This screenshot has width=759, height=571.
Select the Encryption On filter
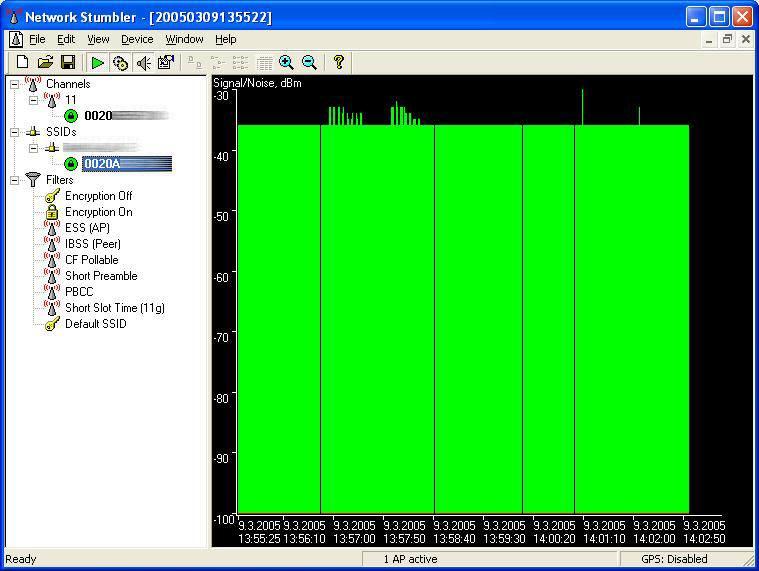[99, 211]
